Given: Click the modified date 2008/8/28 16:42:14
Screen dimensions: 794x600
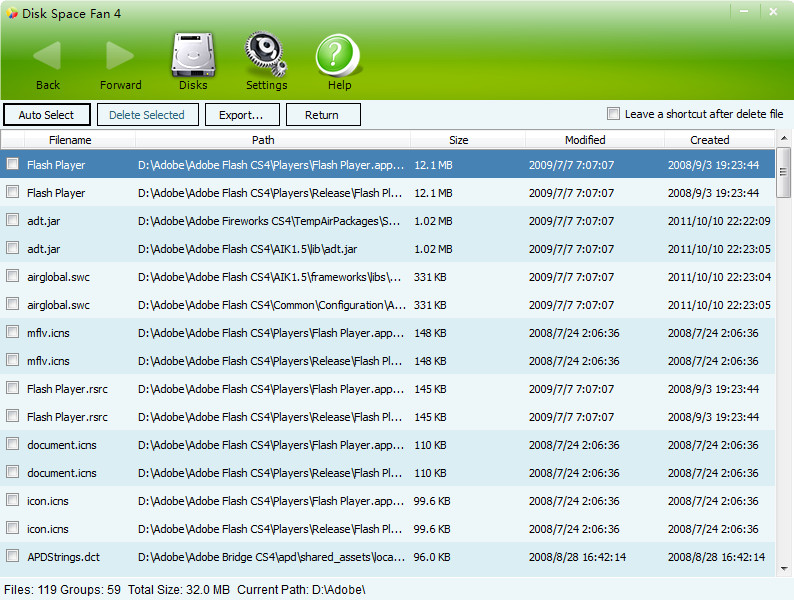Looking at the screenshot, I should tap(577, 557).
